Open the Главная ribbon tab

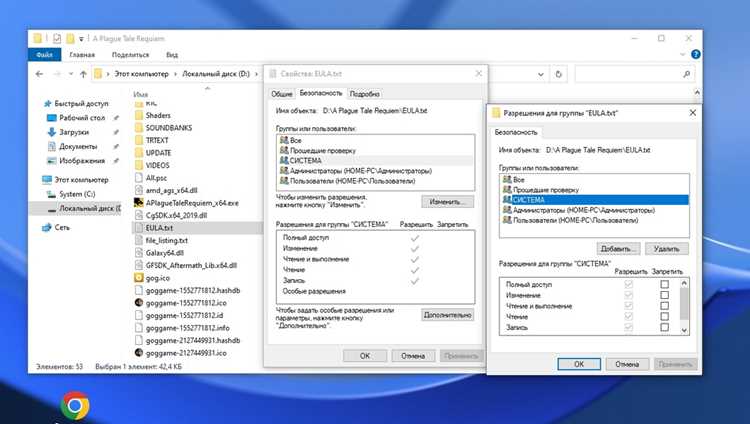(82, 55)
